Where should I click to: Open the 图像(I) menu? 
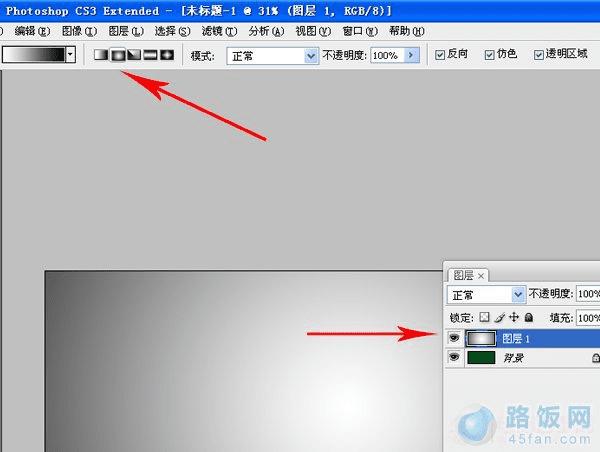[79, 31]
